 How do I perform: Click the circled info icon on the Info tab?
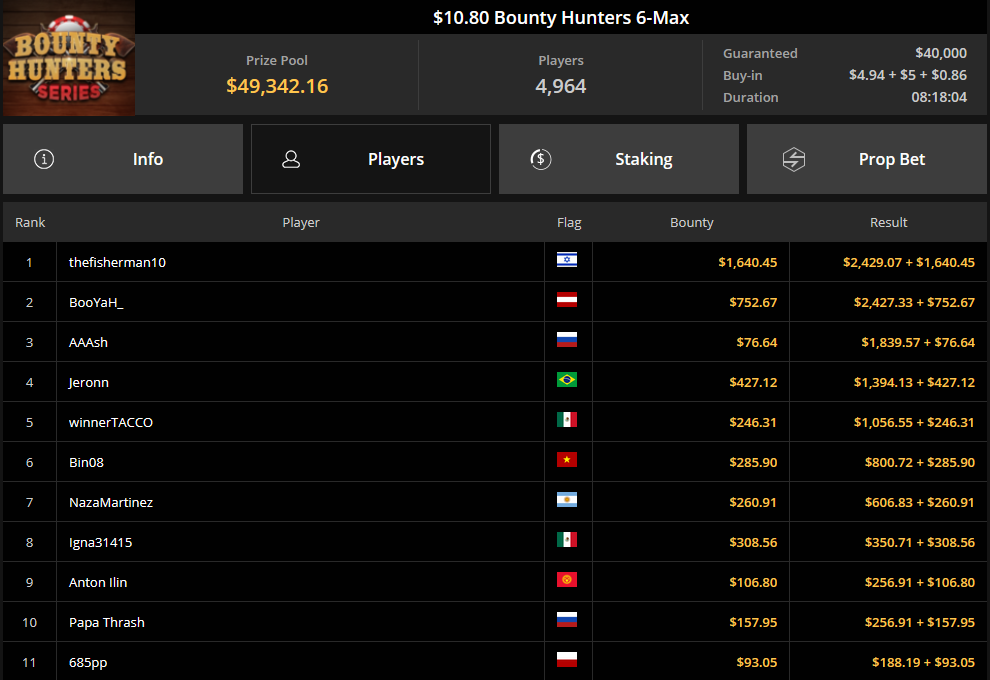pos(44,158)
